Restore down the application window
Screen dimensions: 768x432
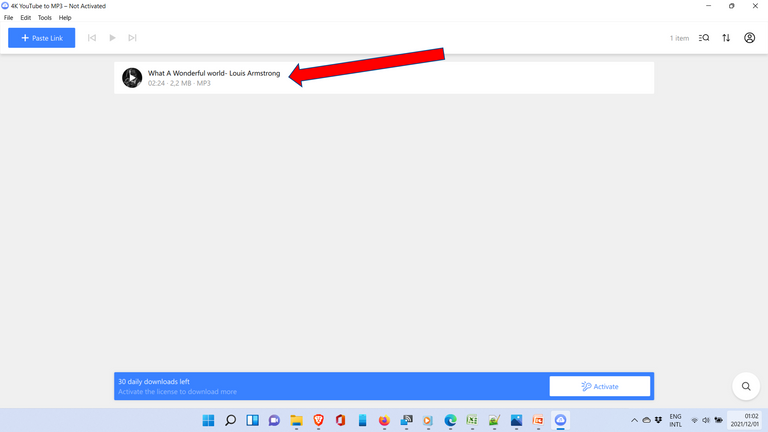[x=732, y=6]
